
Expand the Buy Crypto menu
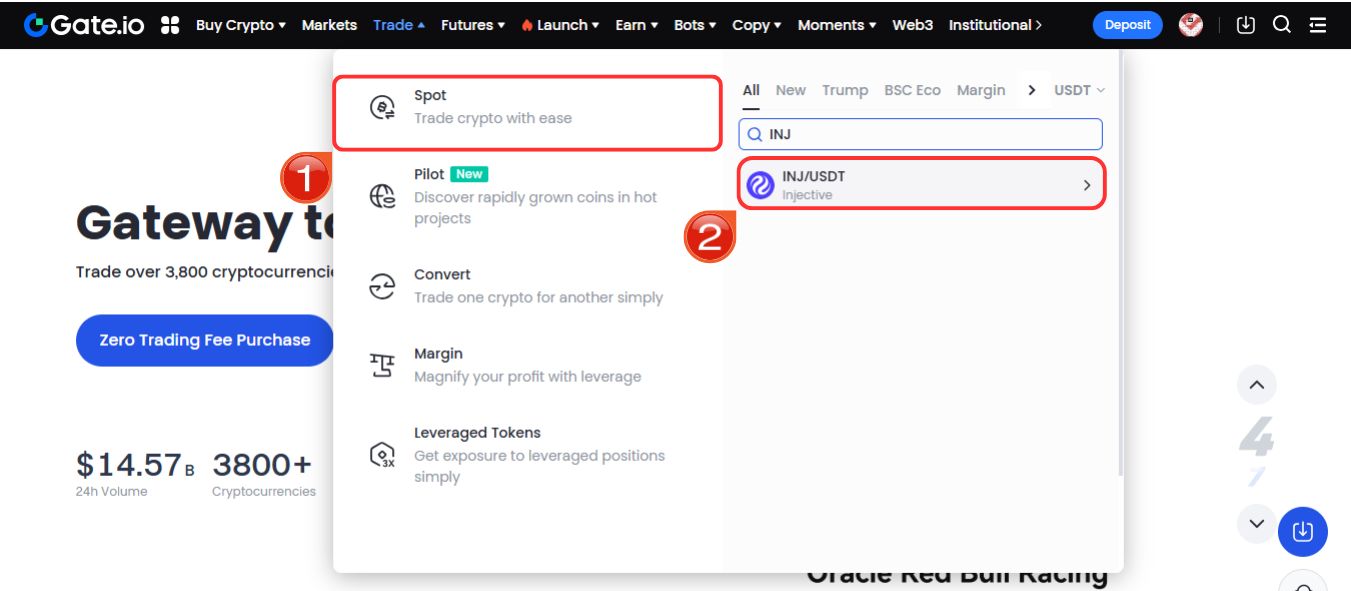point(241,25)
